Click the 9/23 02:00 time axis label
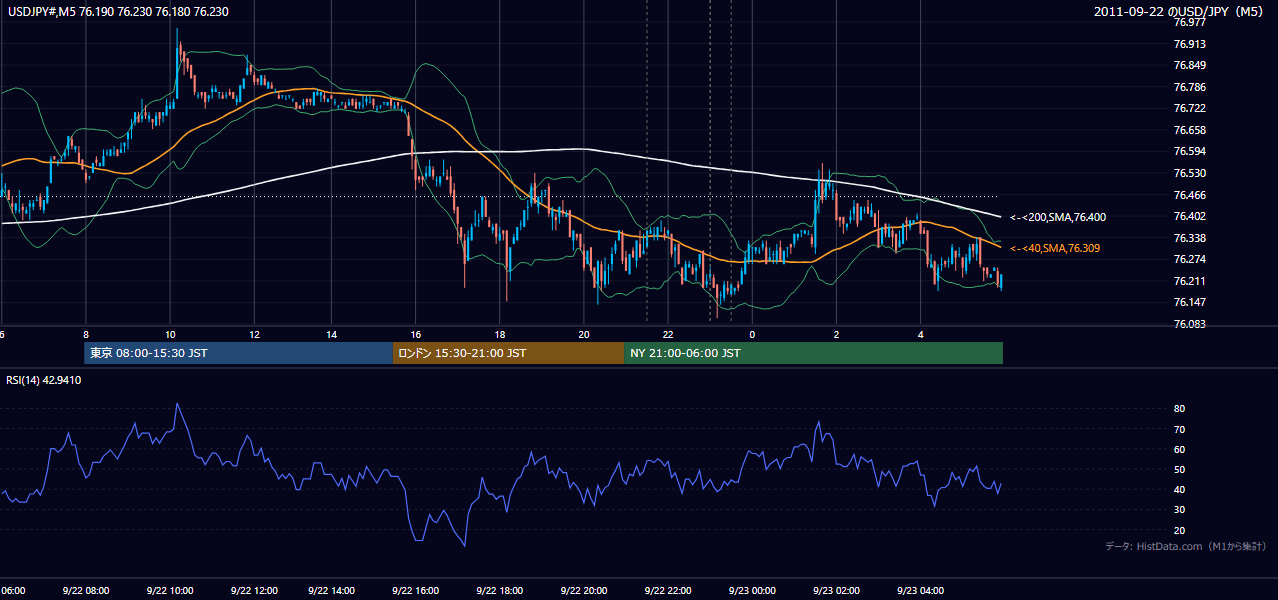This screenshot has width=1278, height=600. [836, 590]
